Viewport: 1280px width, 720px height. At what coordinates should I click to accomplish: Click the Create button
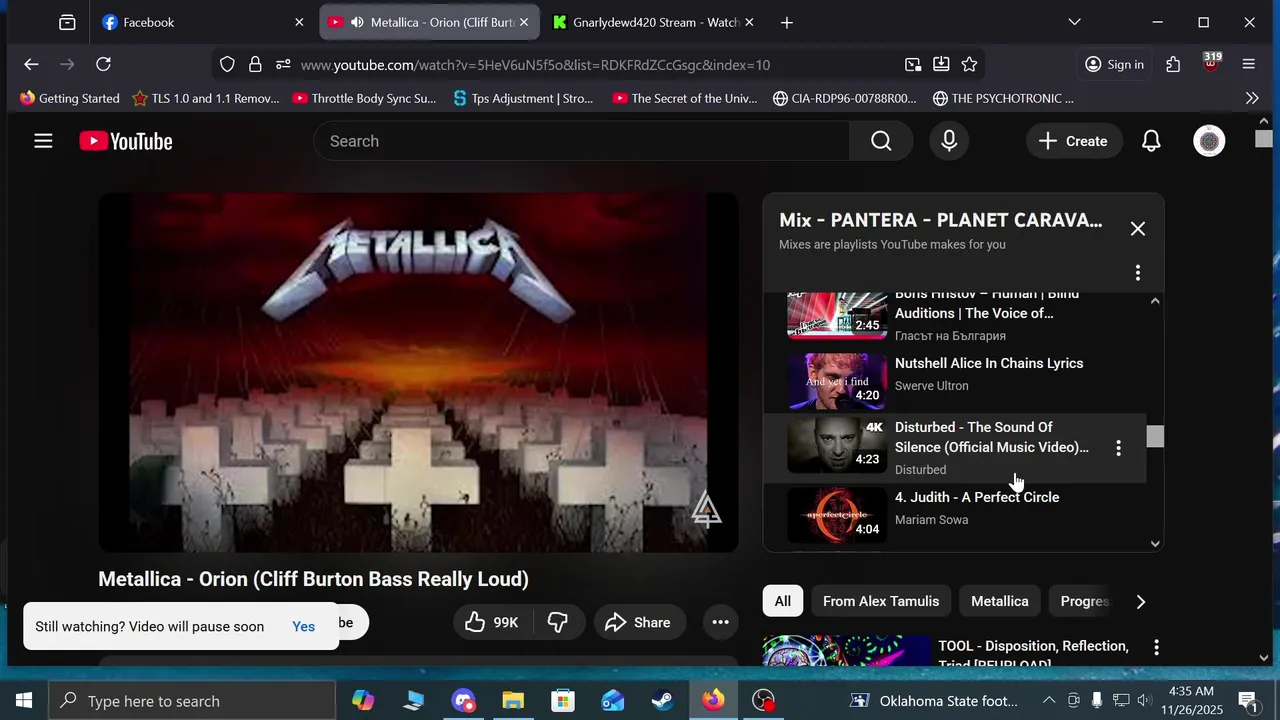point(1073,141)
